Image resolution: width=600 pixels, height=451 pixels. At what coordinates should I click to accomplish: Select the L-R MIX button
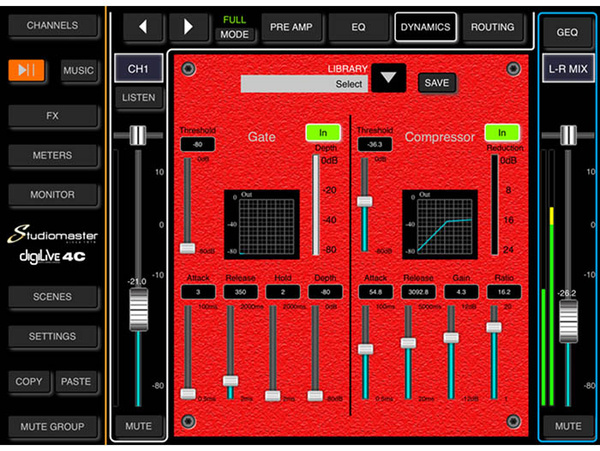point(568,69)
